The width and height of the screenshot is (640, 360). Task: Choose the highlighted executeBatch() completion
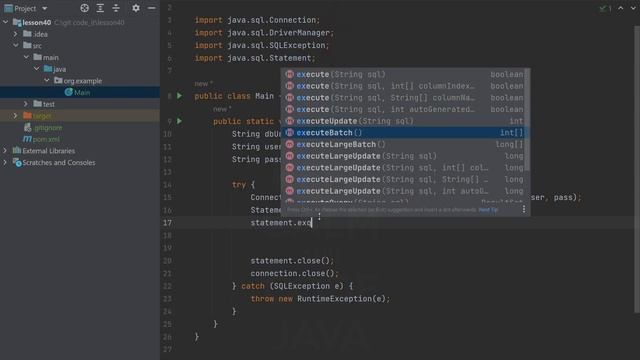click(404, 132)
